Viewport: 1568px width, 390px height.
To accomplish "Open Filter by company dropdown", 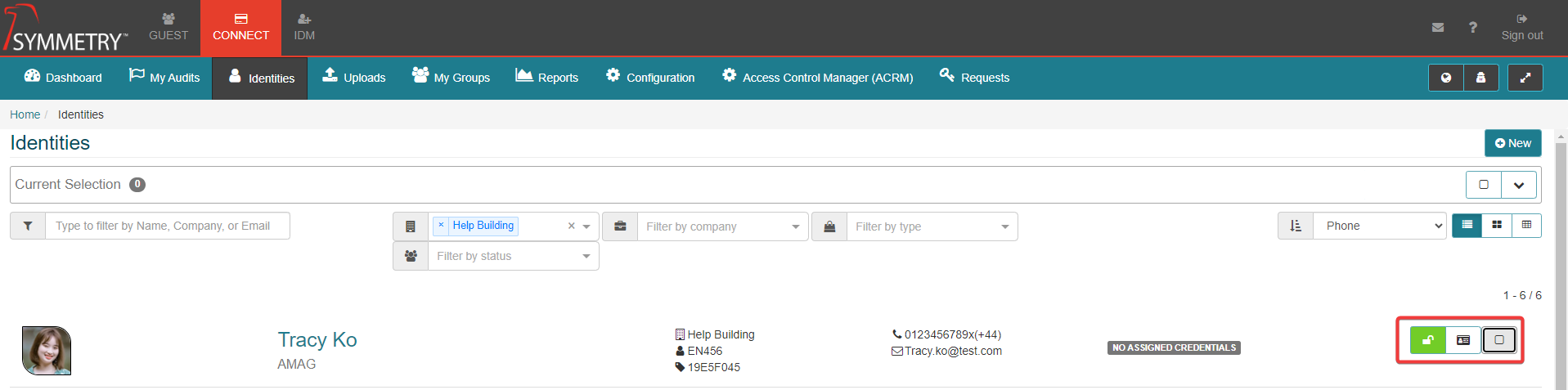I will coord(723,226).
